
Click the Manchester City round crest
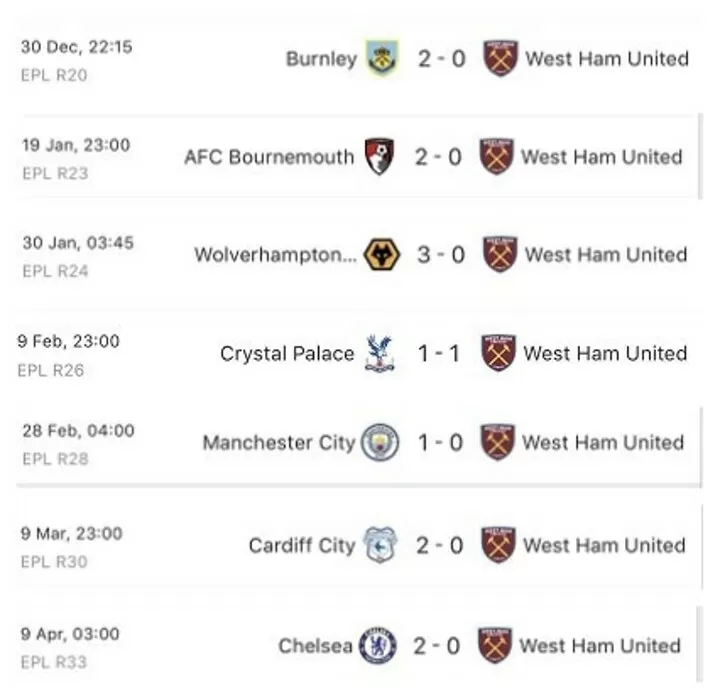(380, 442)
